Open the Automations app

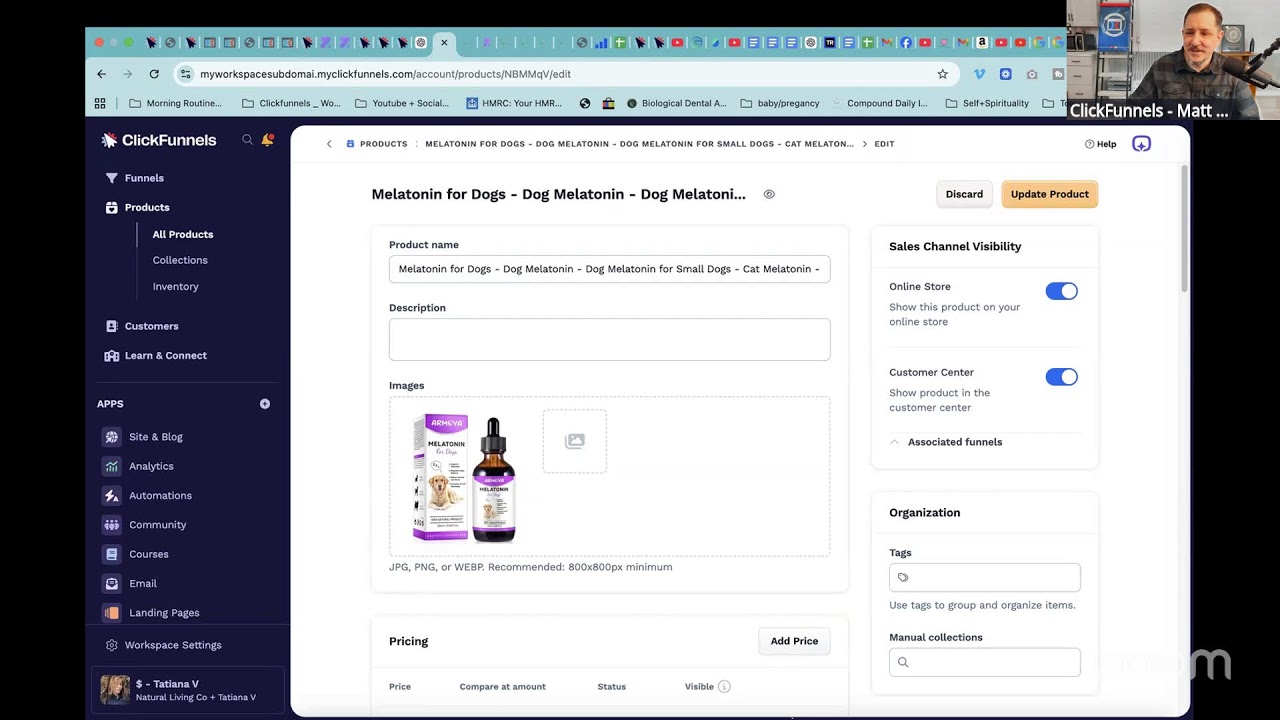pyautogui.click(x=160, y=495)
